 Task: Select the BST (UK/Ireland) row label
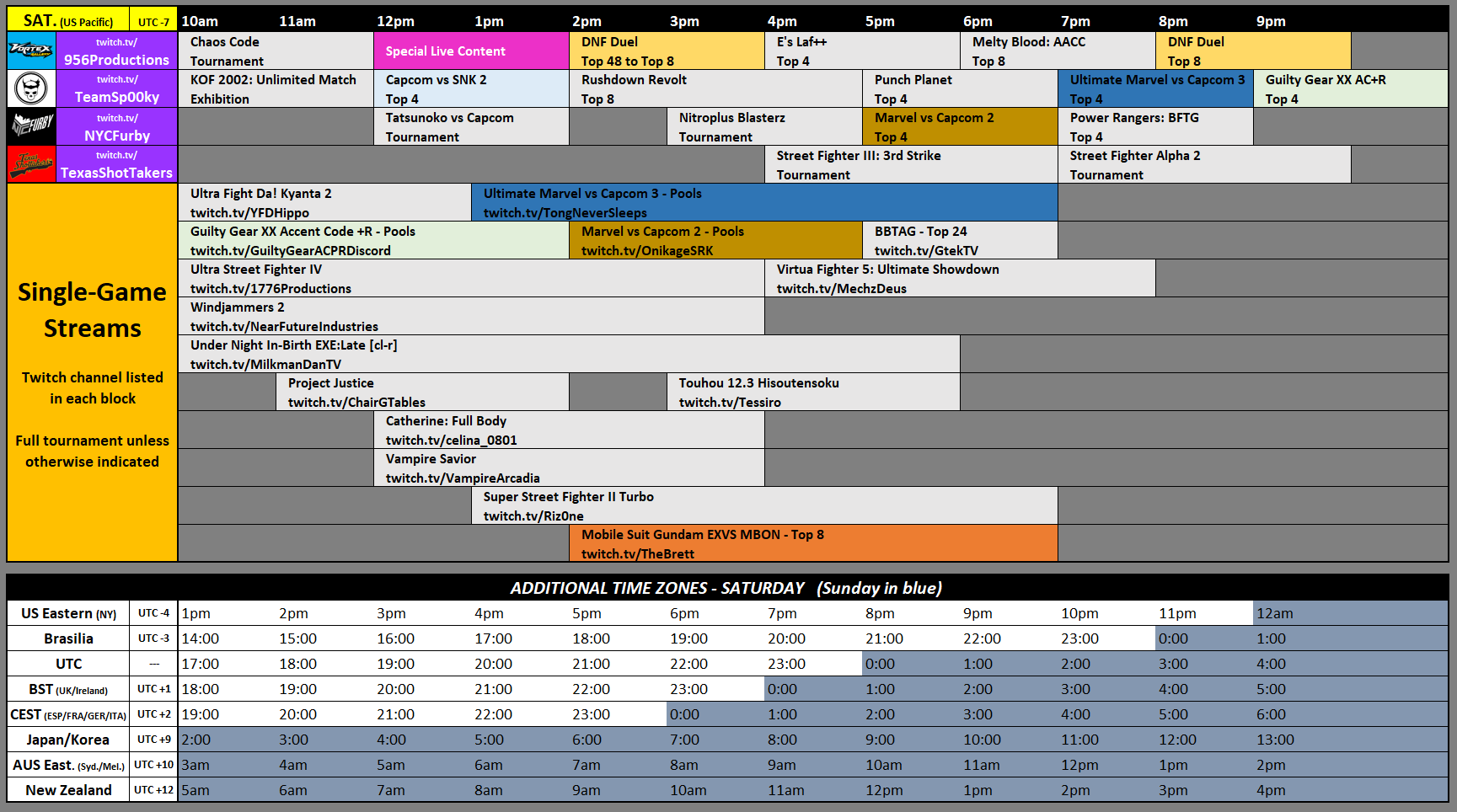[68, 689]
